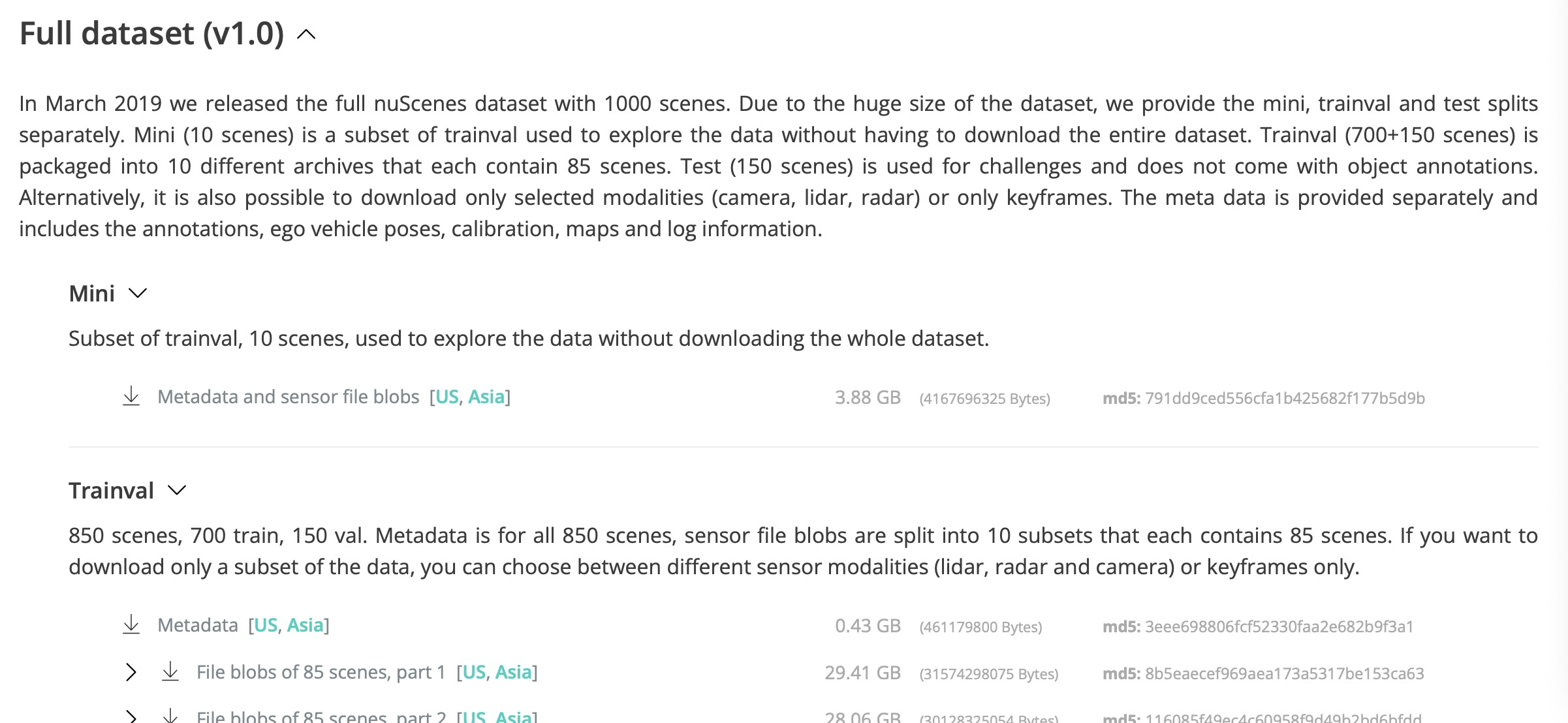The height and width of the screenshot is (723, 1568).
Task: Download file blobs of 85 scenes, part 1
Action: (x=171, y=671)
